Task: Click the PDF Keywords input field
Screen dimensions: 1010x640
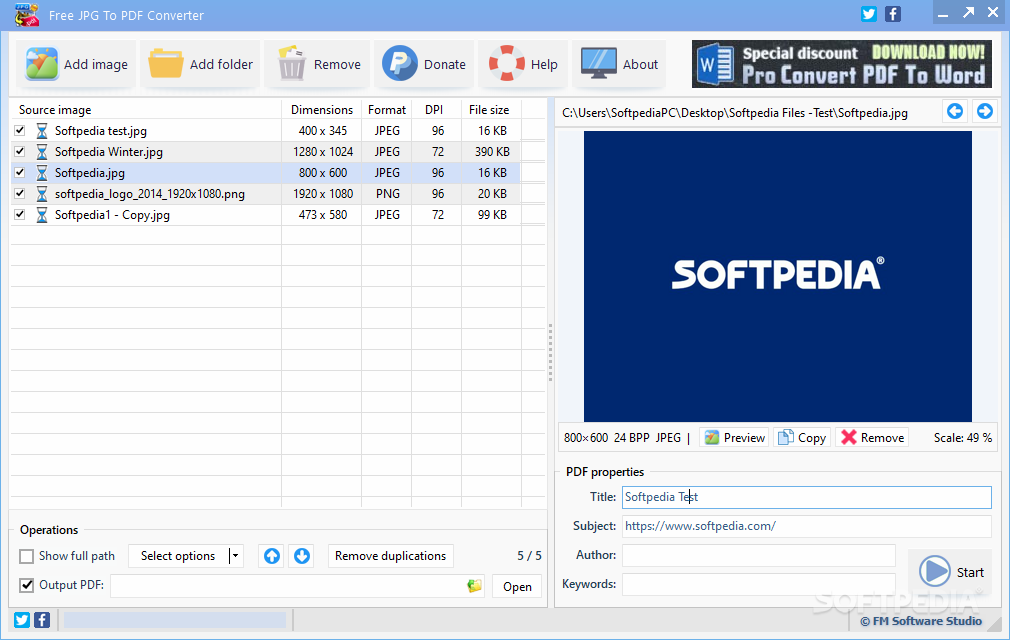Action: (x=759, y=584)
